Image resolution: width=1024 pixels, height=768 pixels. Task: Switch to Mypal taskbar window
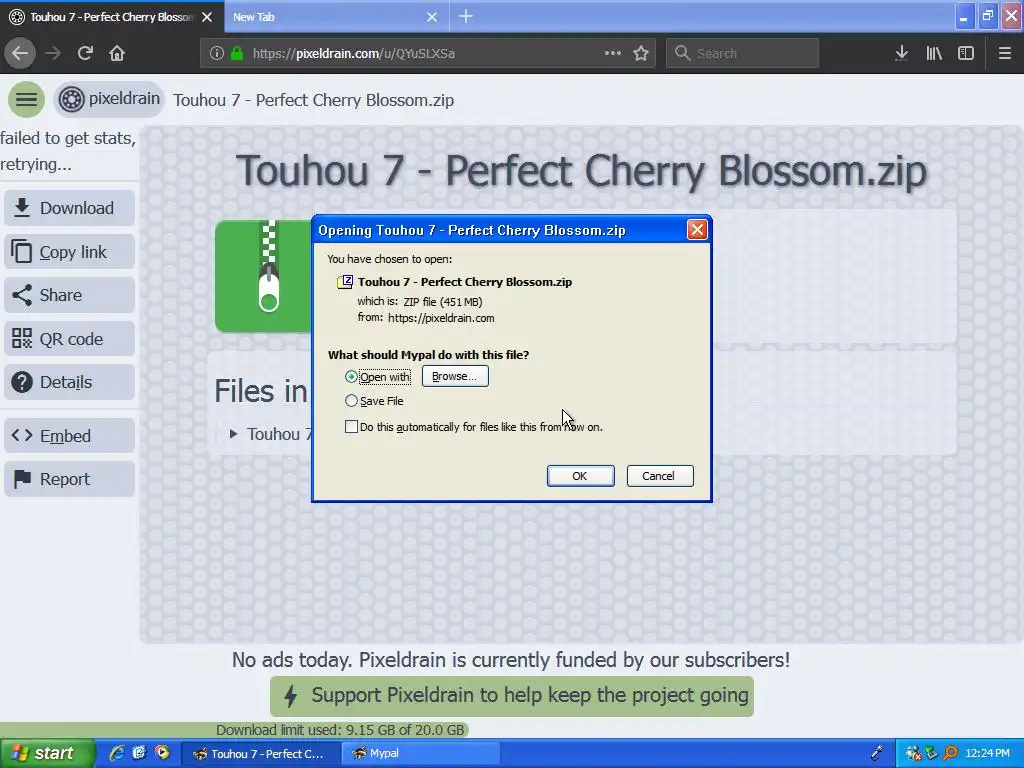(x=421, y=754)
